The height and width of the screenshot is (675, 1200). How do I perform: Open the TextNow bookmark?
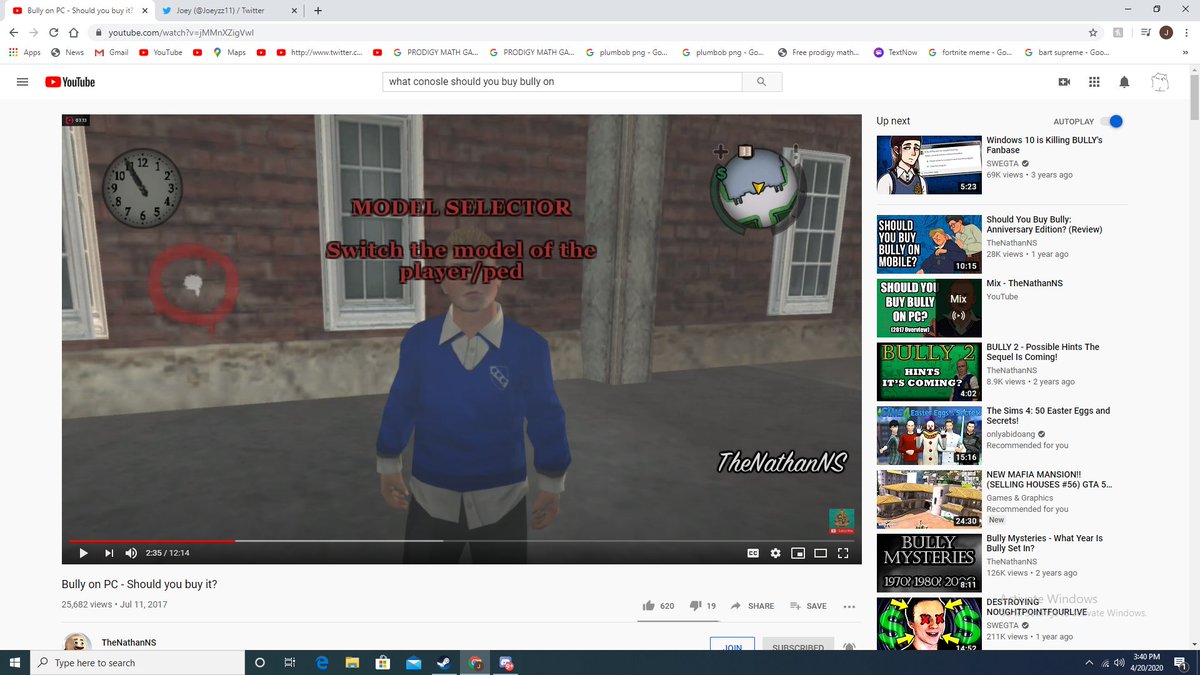(x=895, y=52)
